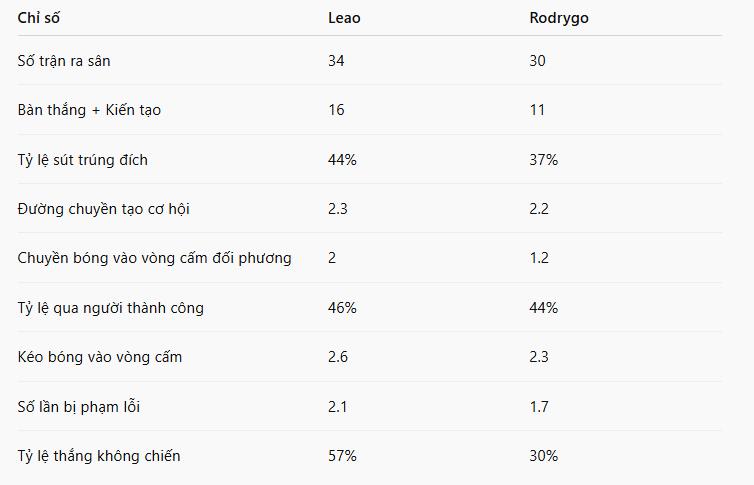Click Leao's 46% dribble success value
754x485 pixels.
(x=342, y=308)
